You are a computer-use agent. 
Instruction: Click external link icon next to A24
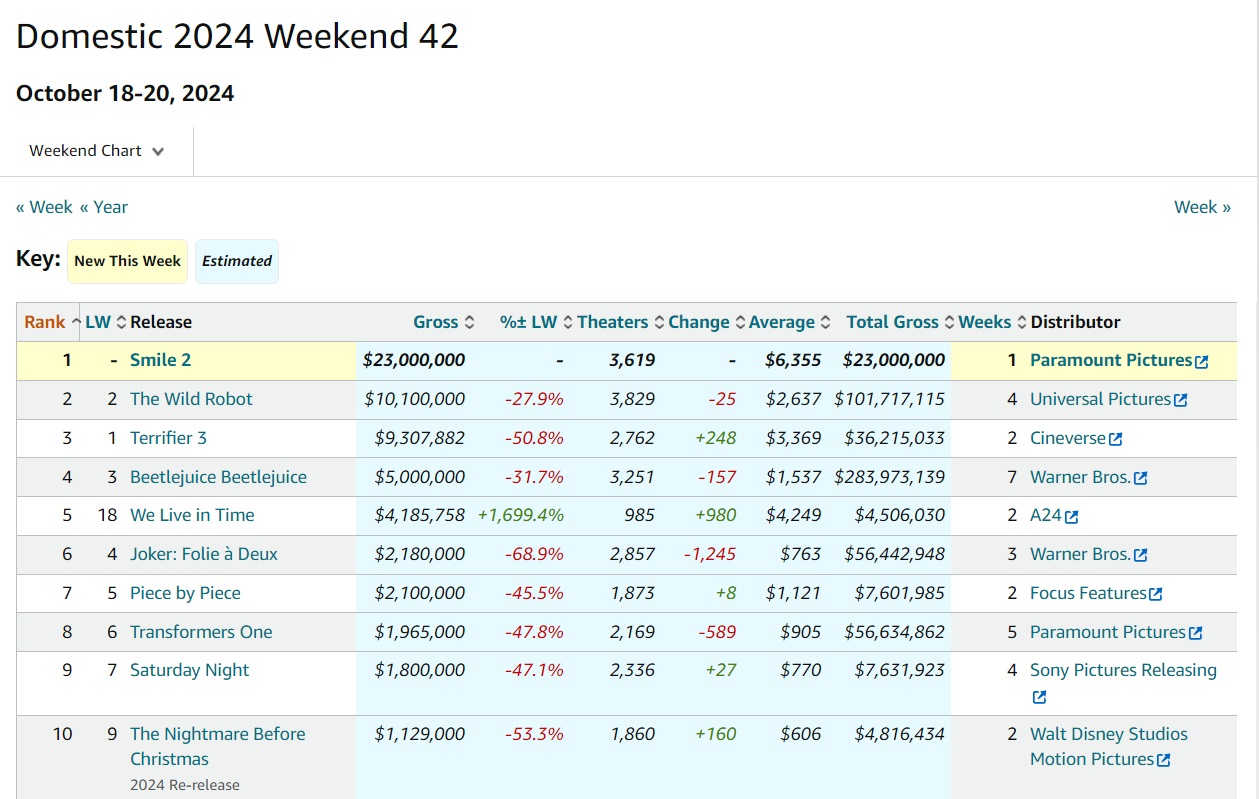[x=1072, y=517]
